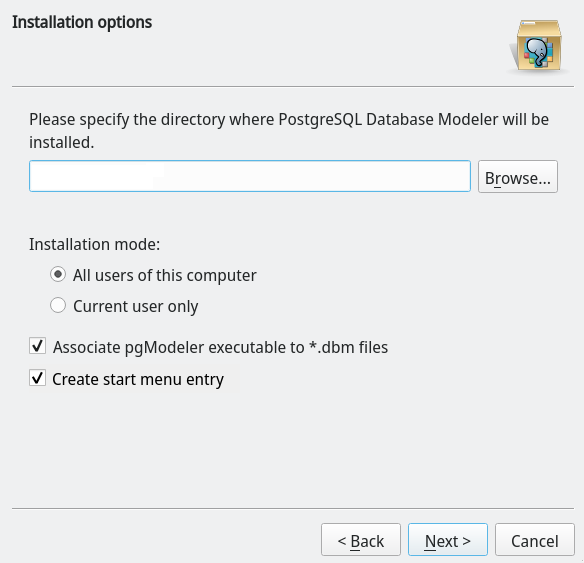584x563 pixels.
Task: Choose the Current user only radio button
Action: point(58,305)
